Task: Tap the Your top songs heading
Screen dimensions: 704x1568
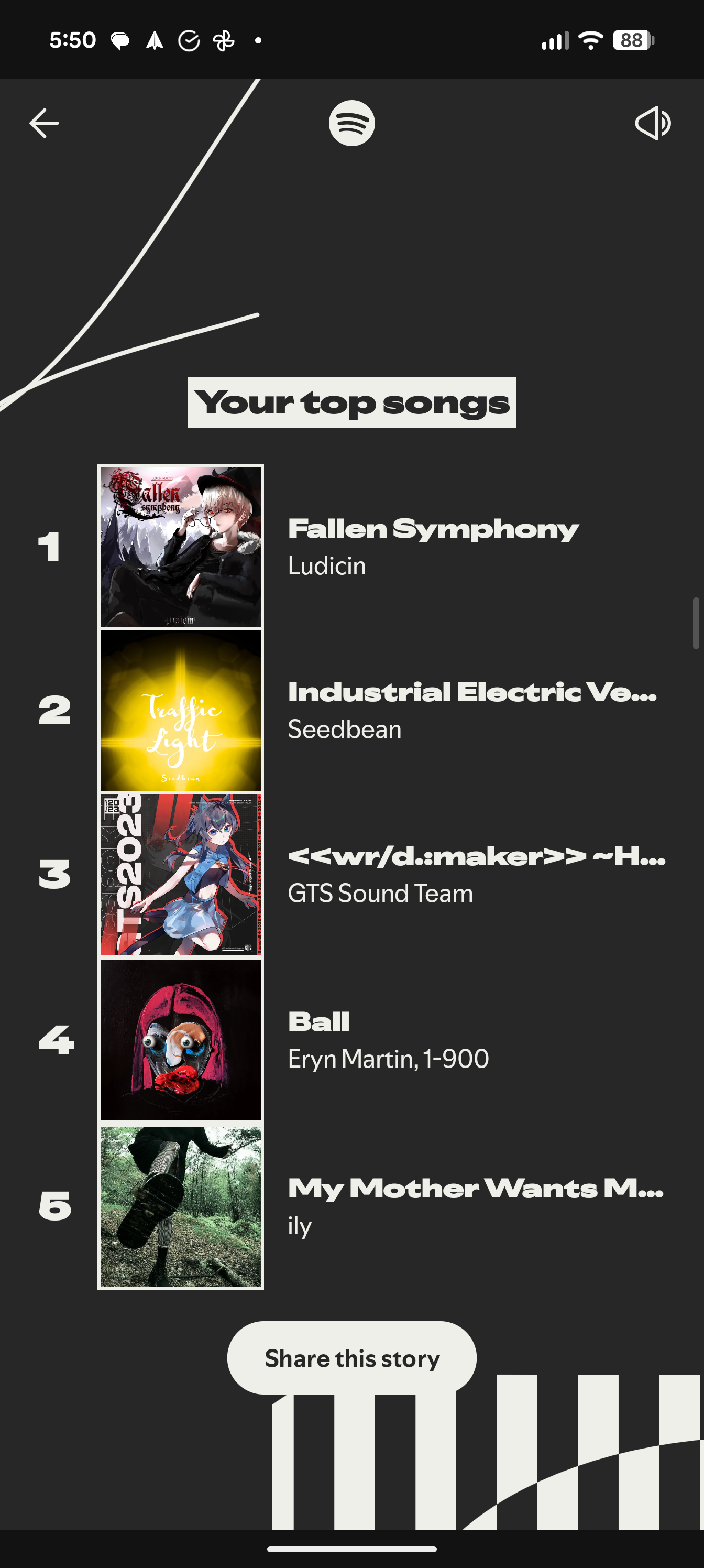Action: (351, 402)
